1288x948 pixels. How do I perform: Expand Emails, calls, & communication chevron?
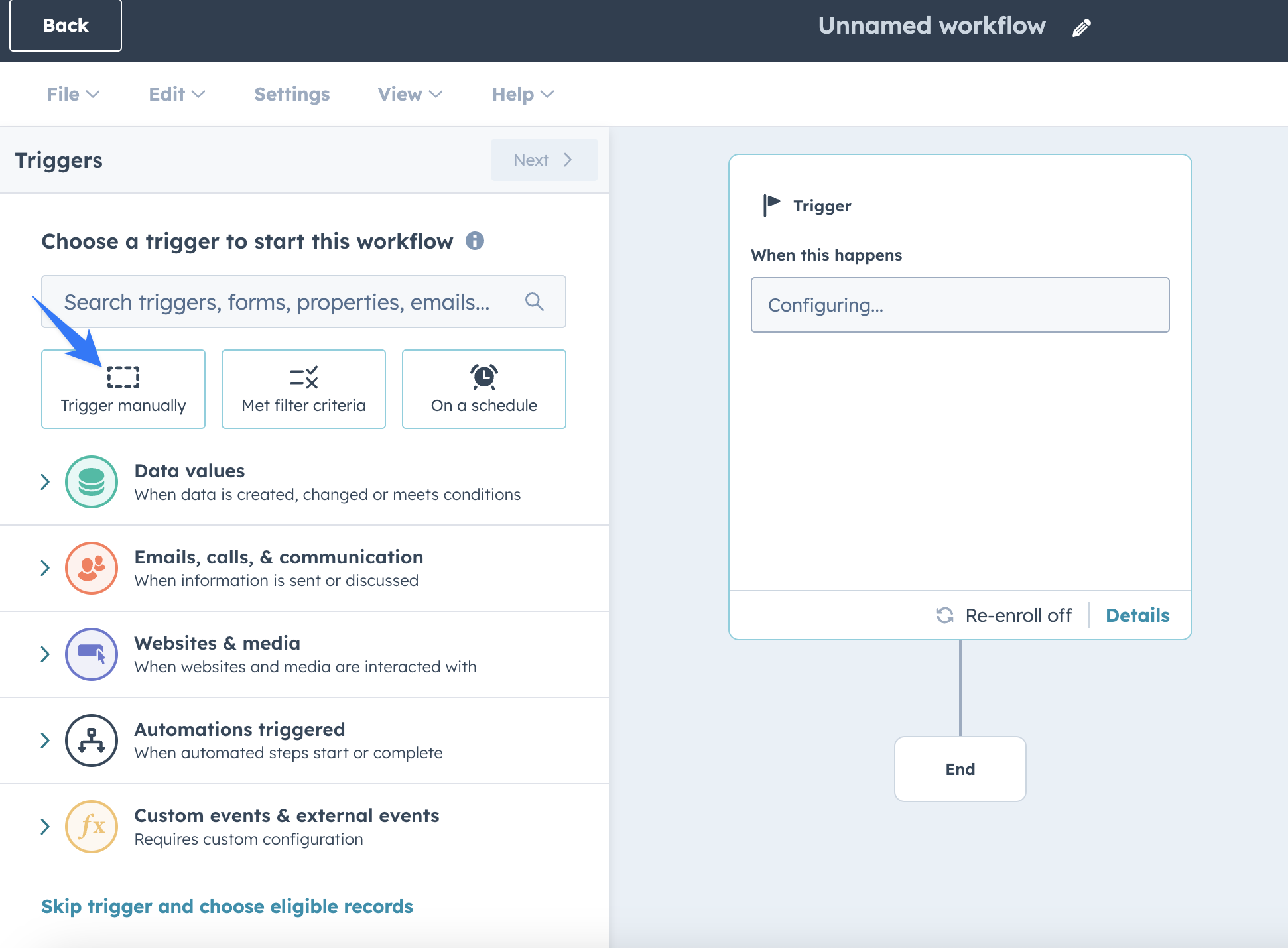pos(45,568)
